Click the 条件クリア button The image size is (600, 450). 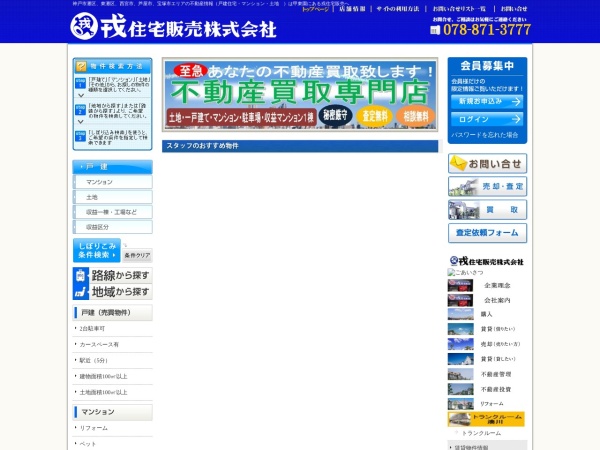[x=137, y=255]
